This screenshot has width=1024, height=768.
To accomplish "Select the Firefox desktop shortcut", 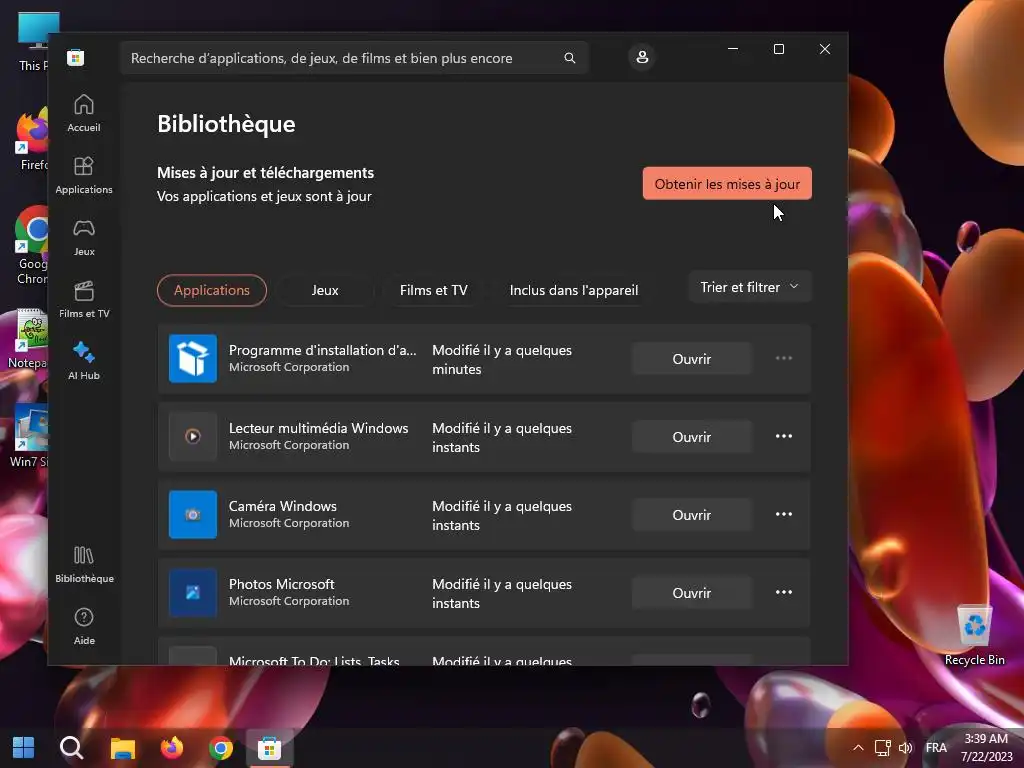I will coord(31,140).
